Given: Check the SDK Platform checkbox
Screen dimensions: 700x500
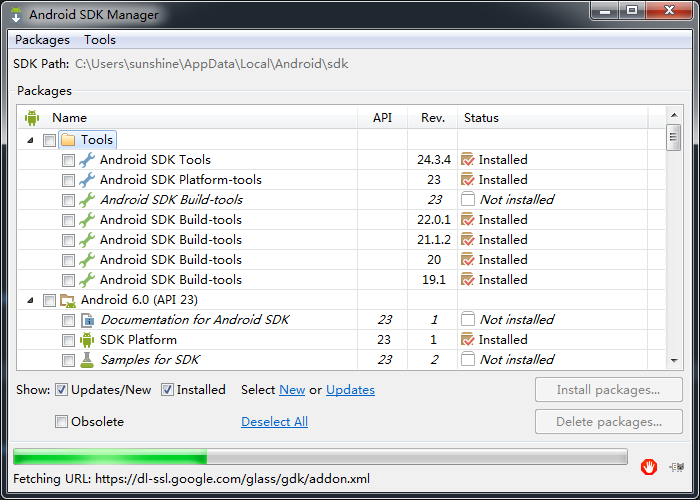Looking at the screenshot, I should [x=68, y=340].
